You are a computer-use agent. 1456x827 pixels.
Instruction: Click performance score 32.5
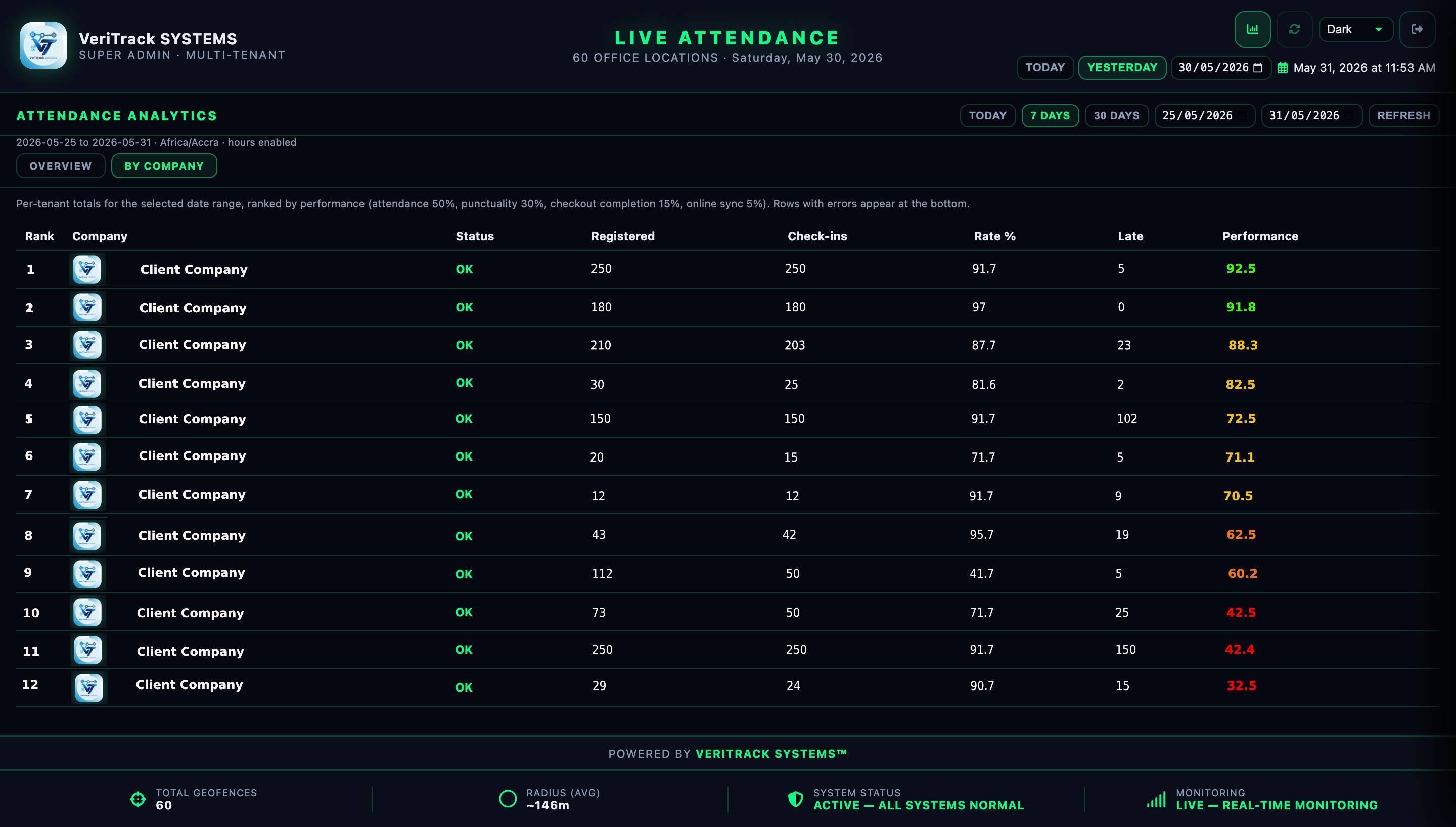click(1241, 685)
